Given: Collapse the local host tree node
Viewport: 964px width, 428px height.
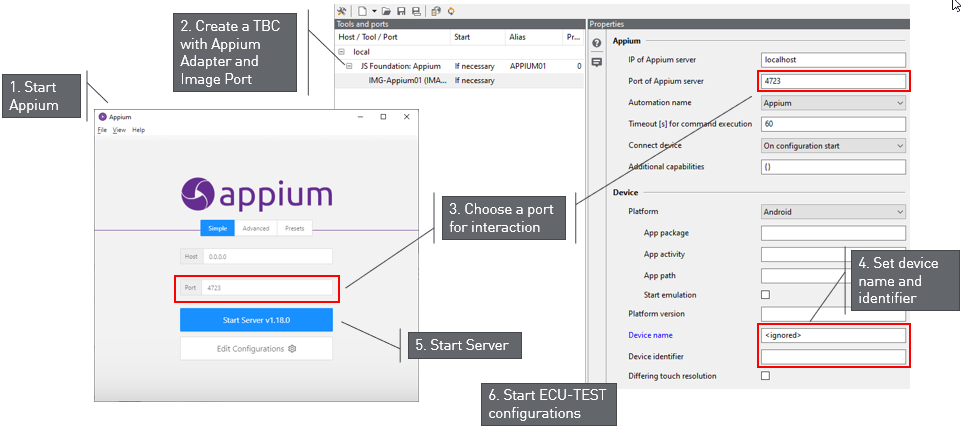Looking at the screenshot, I should (x=342, y=52).
